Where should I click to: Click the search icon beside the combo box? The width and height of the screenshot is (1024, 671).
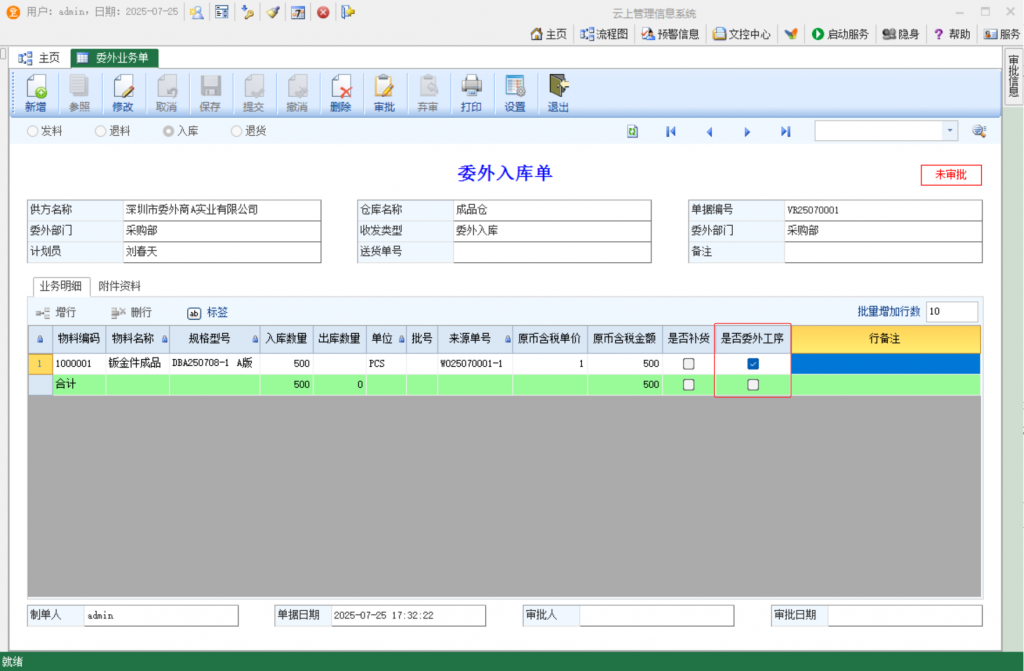[x=979, y=131]
